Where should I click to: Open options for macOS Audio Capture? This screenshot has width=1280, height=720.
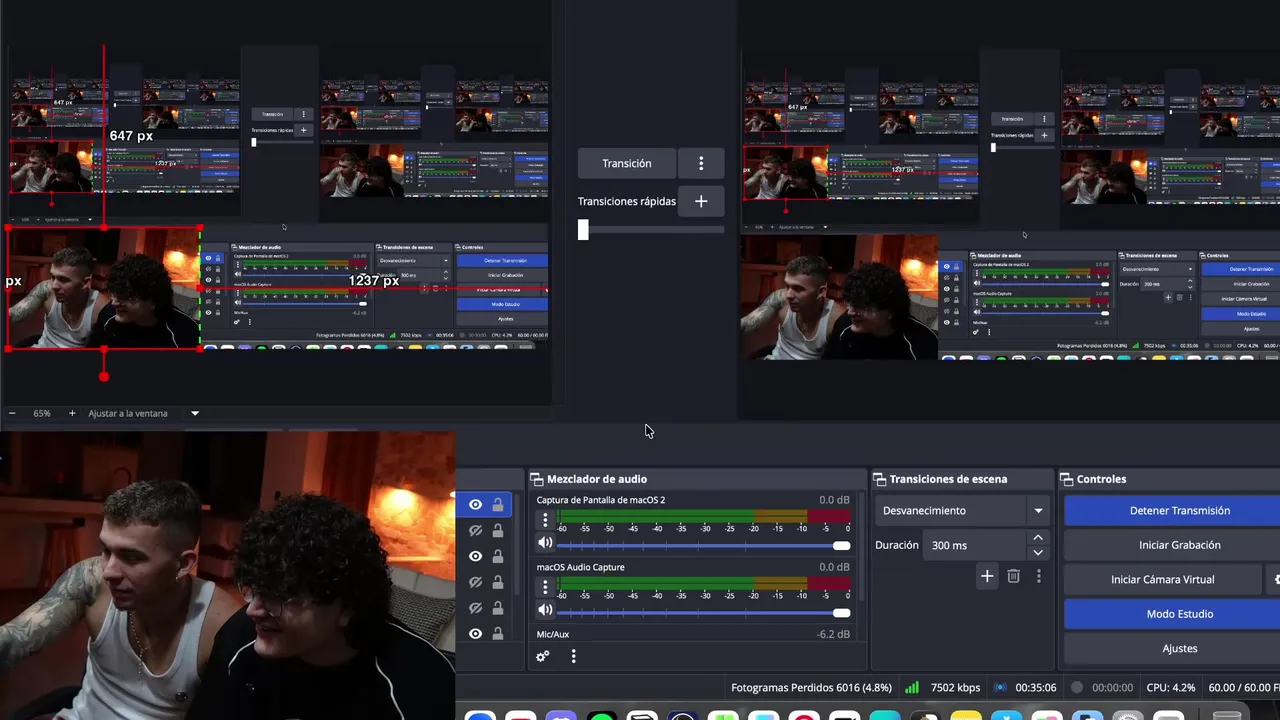tap(545, 587)
